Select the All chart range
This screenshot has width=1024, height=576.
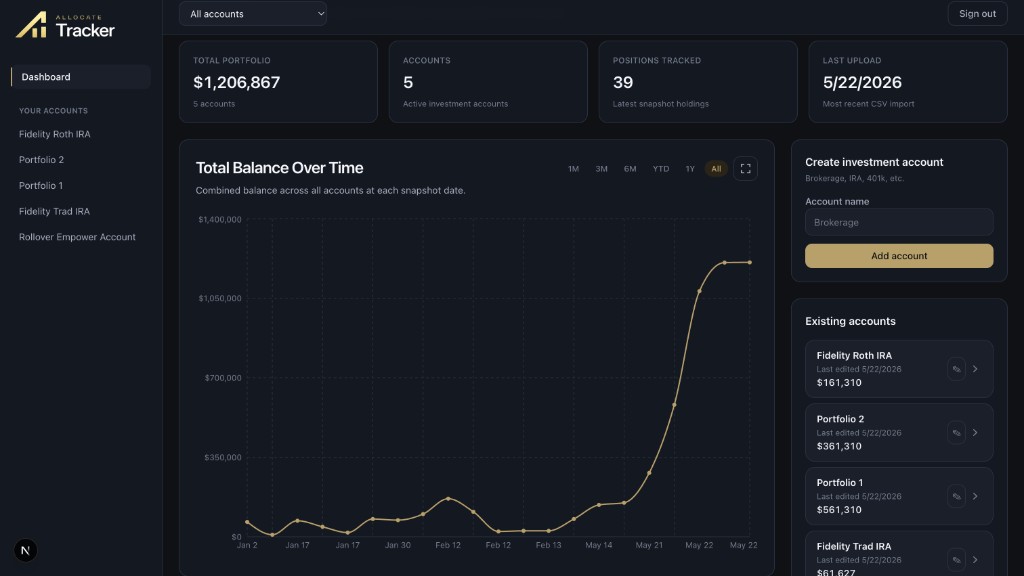pyautogui.click(x=716, y=168)
